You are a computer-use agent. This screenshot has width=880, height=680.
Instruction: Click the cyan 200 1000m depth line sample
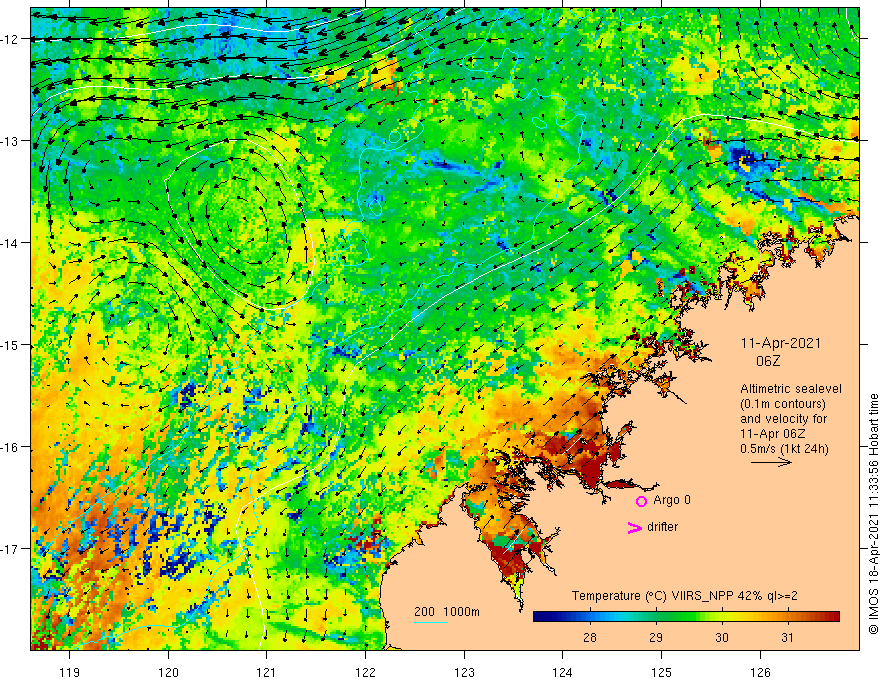pos(431,622)
